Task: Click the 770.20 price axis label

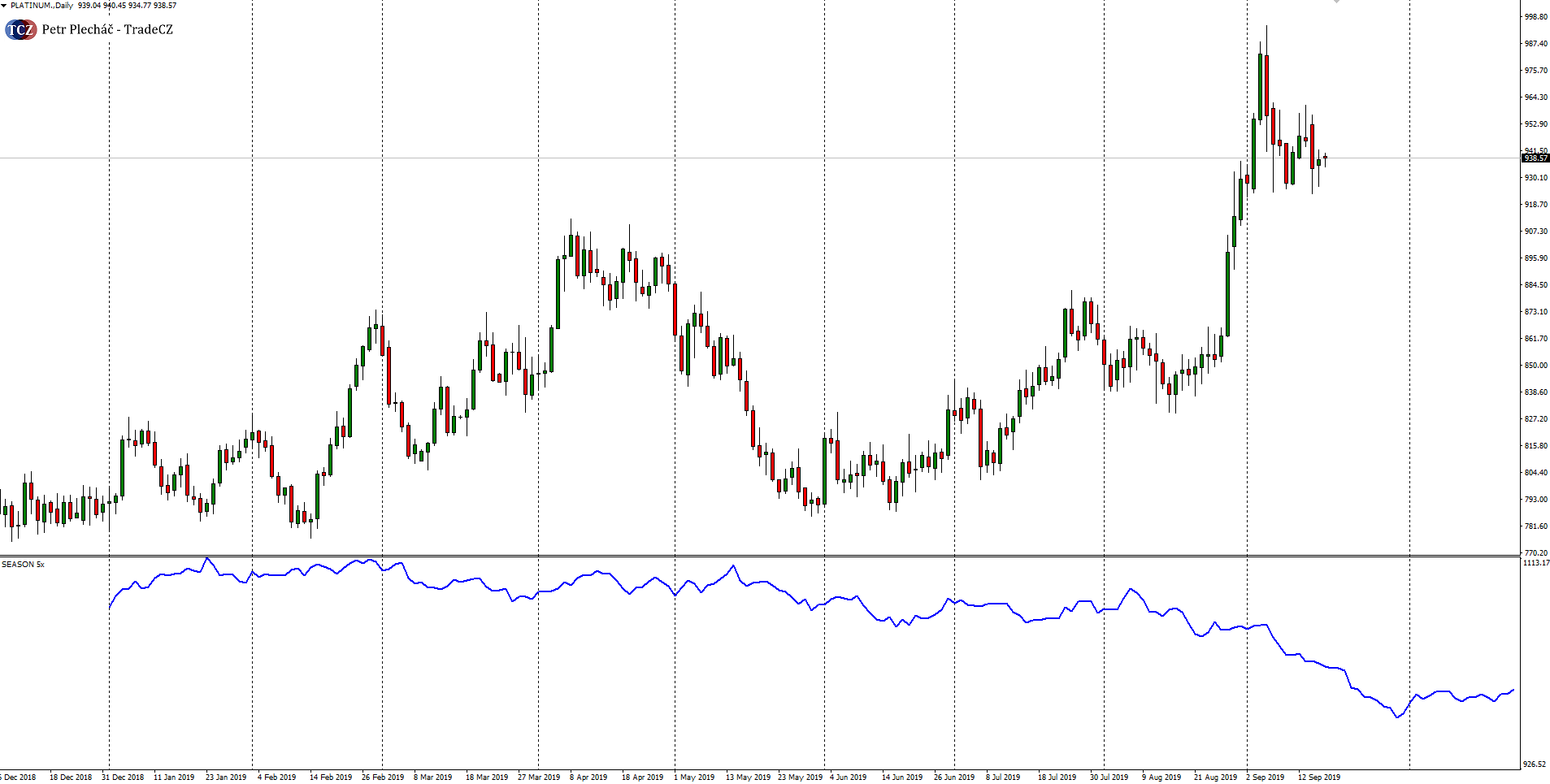Action: point(1535,553)
